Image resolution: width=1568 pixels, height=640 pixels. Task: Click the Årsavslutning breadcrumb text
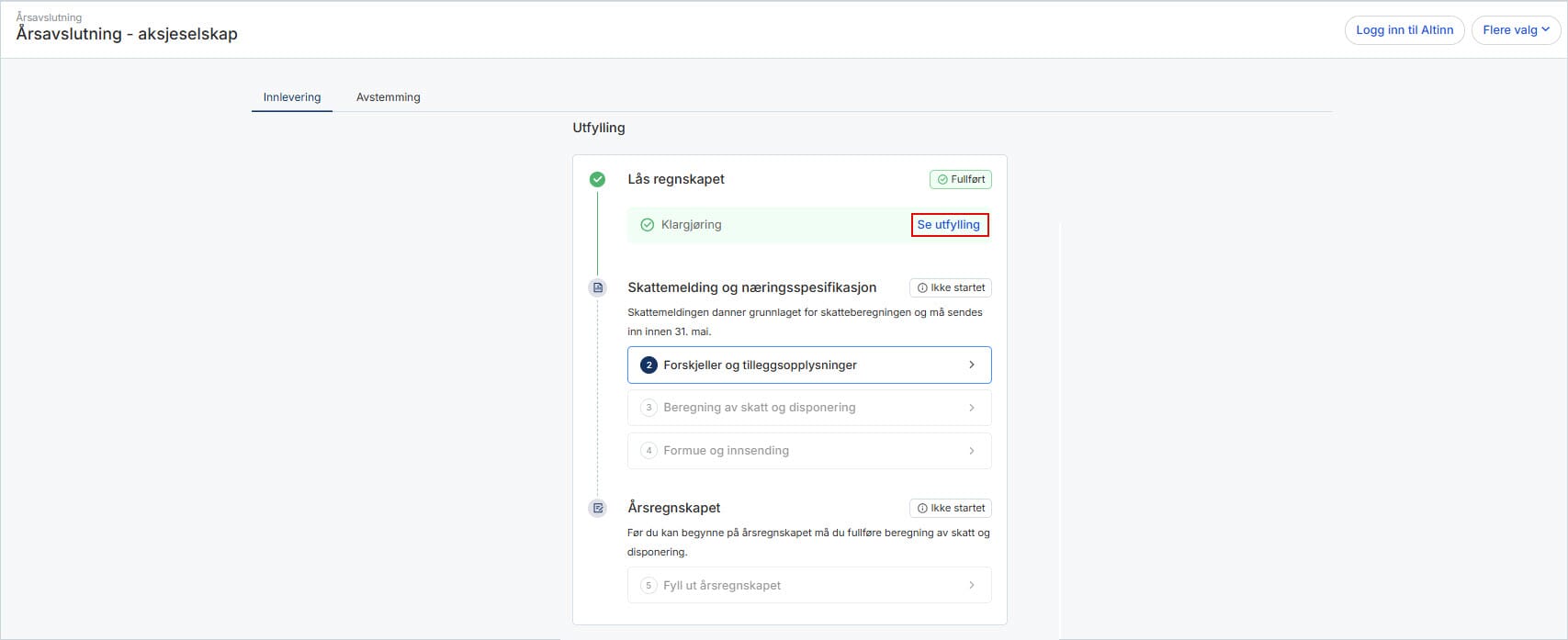click(49, 17)
